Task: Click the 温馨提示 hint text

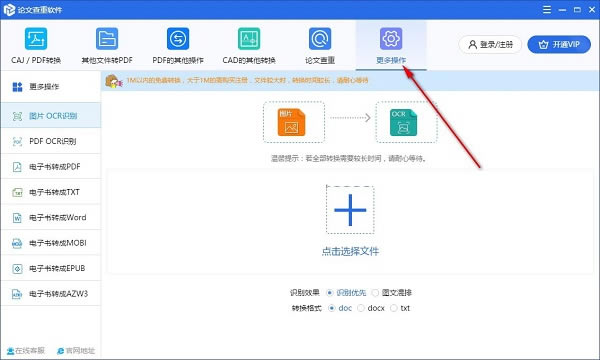Action: (349, 158)
